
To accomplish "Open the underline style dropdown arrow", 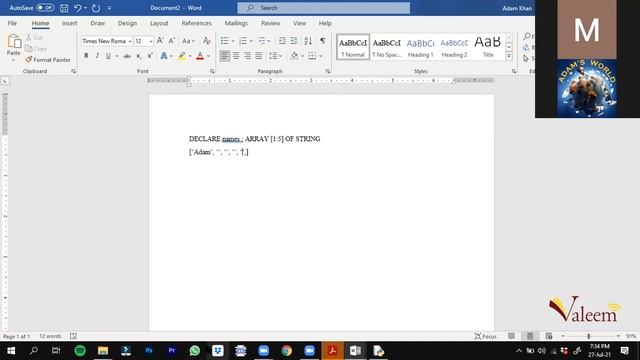I will [x=117, y=56].
